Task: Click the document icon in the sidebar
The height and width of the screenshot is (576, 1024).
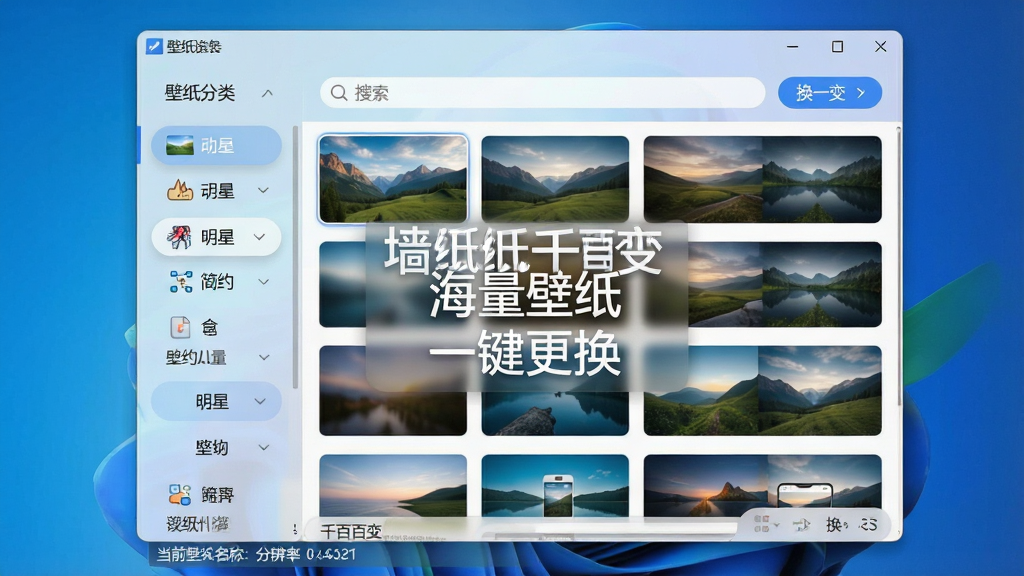Action: 180,327
